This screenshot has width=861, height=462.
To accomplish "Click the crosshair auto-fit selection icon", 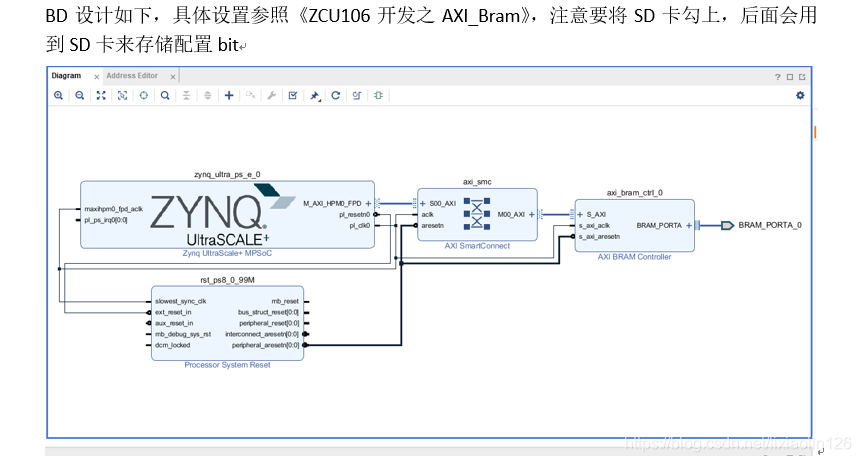I will (x=144, y=96).
